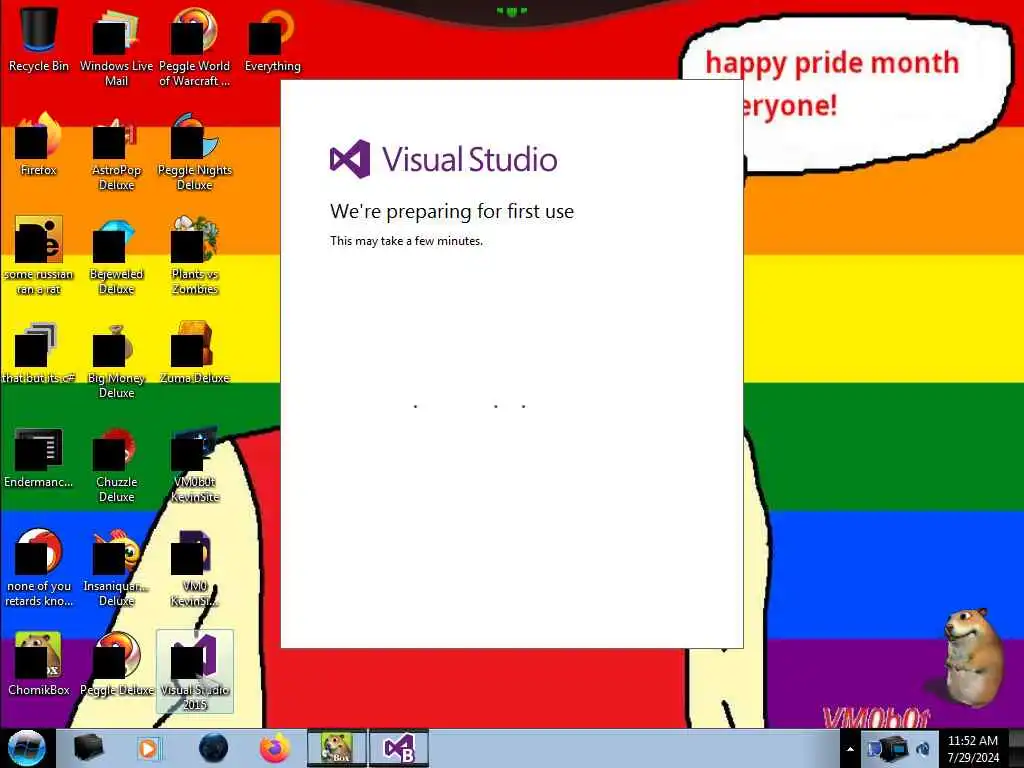This screenshot has width=1024, height=768.
Task: Launch Firefox from the taskbar
Action: (275, 748)
